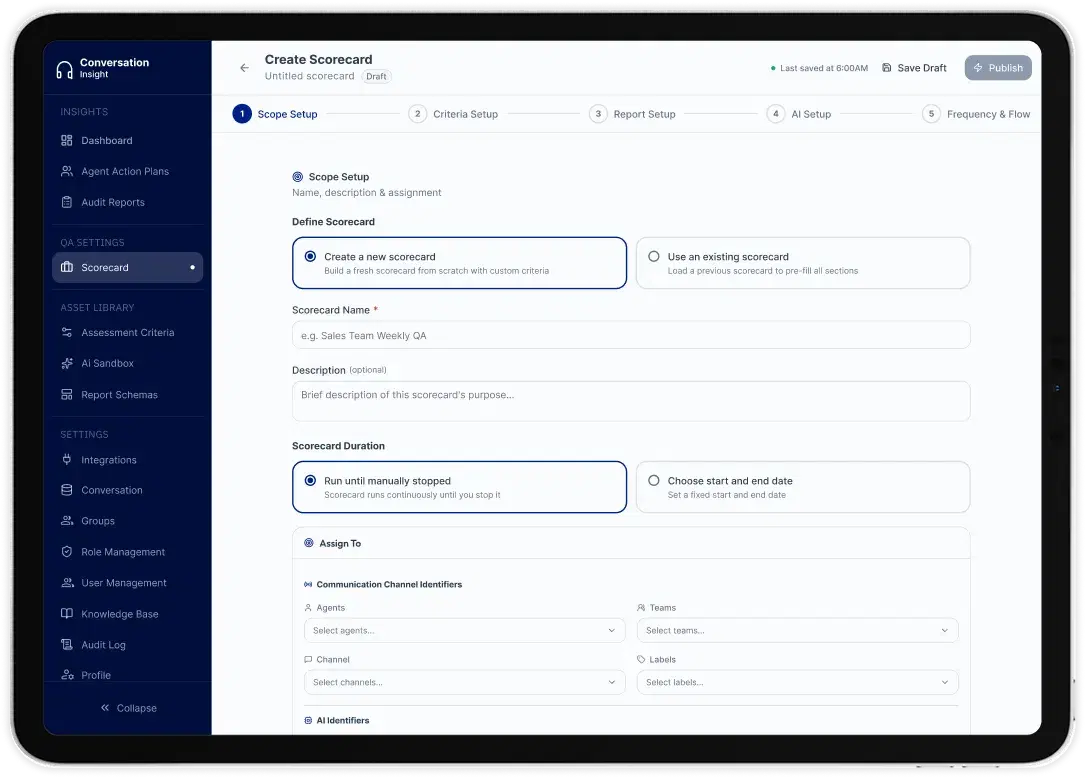This screenshot has width=1086, height=778.
Task: Click the Integrations plug icon
Action: click(x=66, y=459)
